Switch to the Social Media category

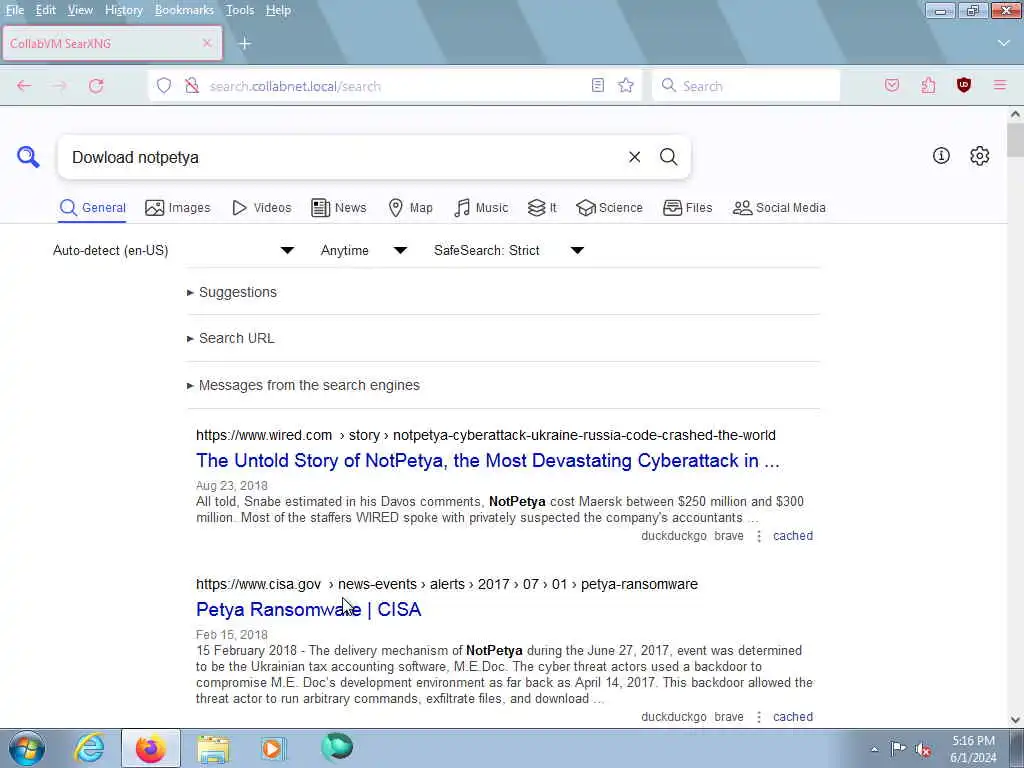click(779, 208)
